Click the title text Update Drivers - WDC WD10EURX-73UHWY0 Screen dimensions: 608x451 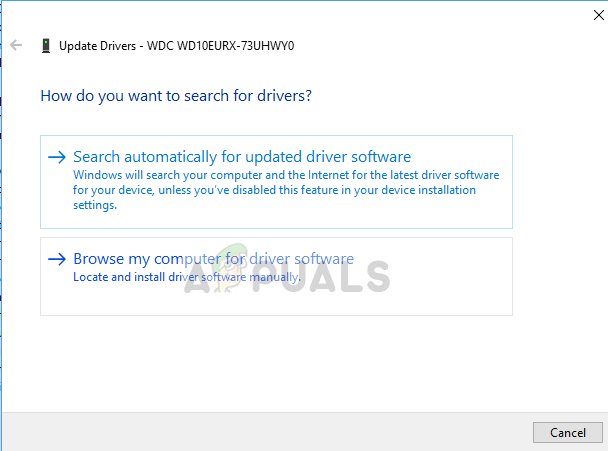[x=176, y=46]
